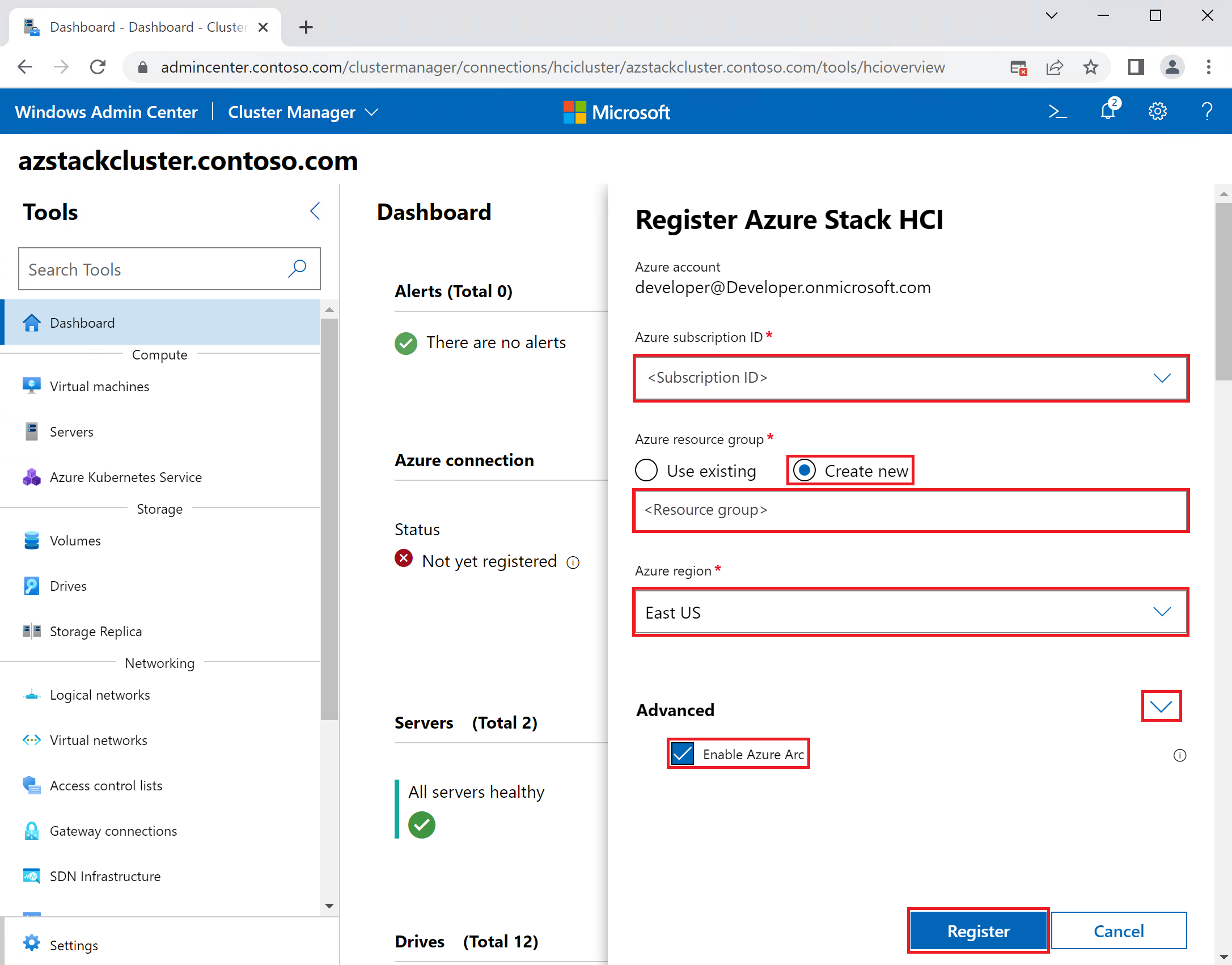Close the Dashboard browser tab
This screenshot has width=1232, height=965.
tap(263, 27)
